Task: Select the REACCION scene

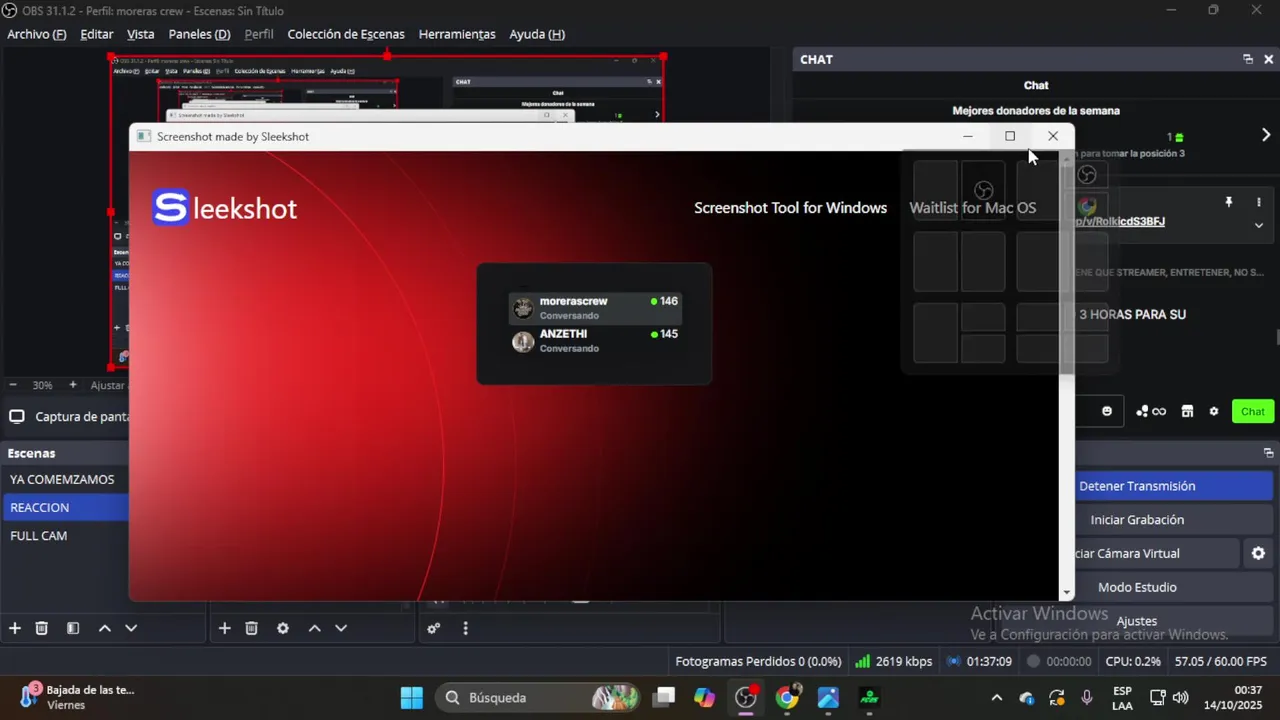Action: coord(66,507)
